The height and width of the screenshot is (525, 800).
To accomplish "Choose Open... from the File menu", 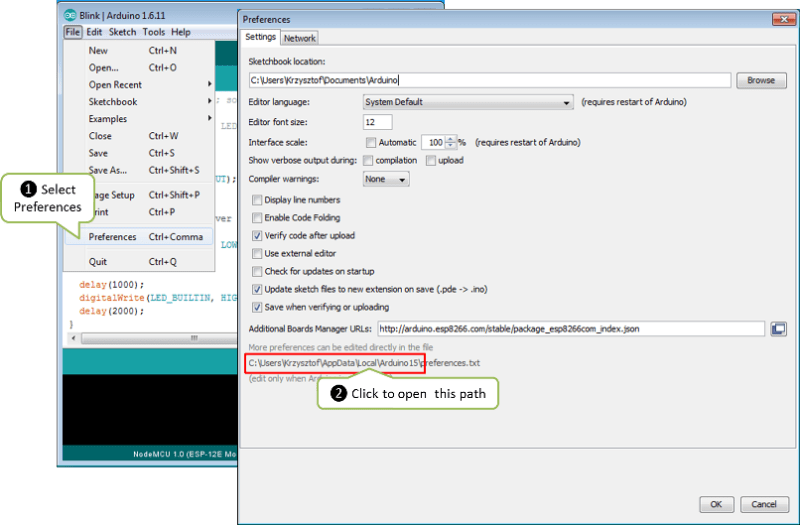I will click(x=139, y=68).
